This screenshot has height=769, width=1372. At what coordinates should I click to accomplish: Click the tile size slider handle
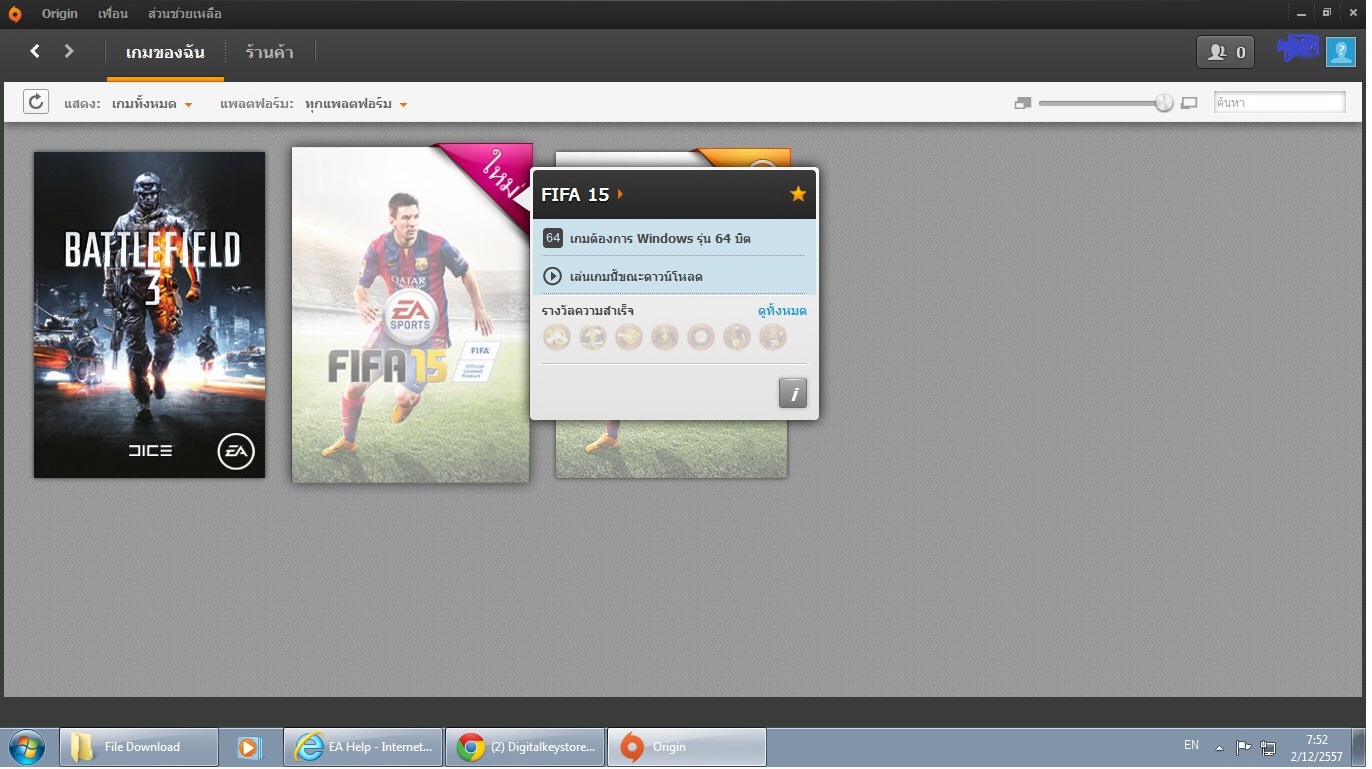point(1164,103)
